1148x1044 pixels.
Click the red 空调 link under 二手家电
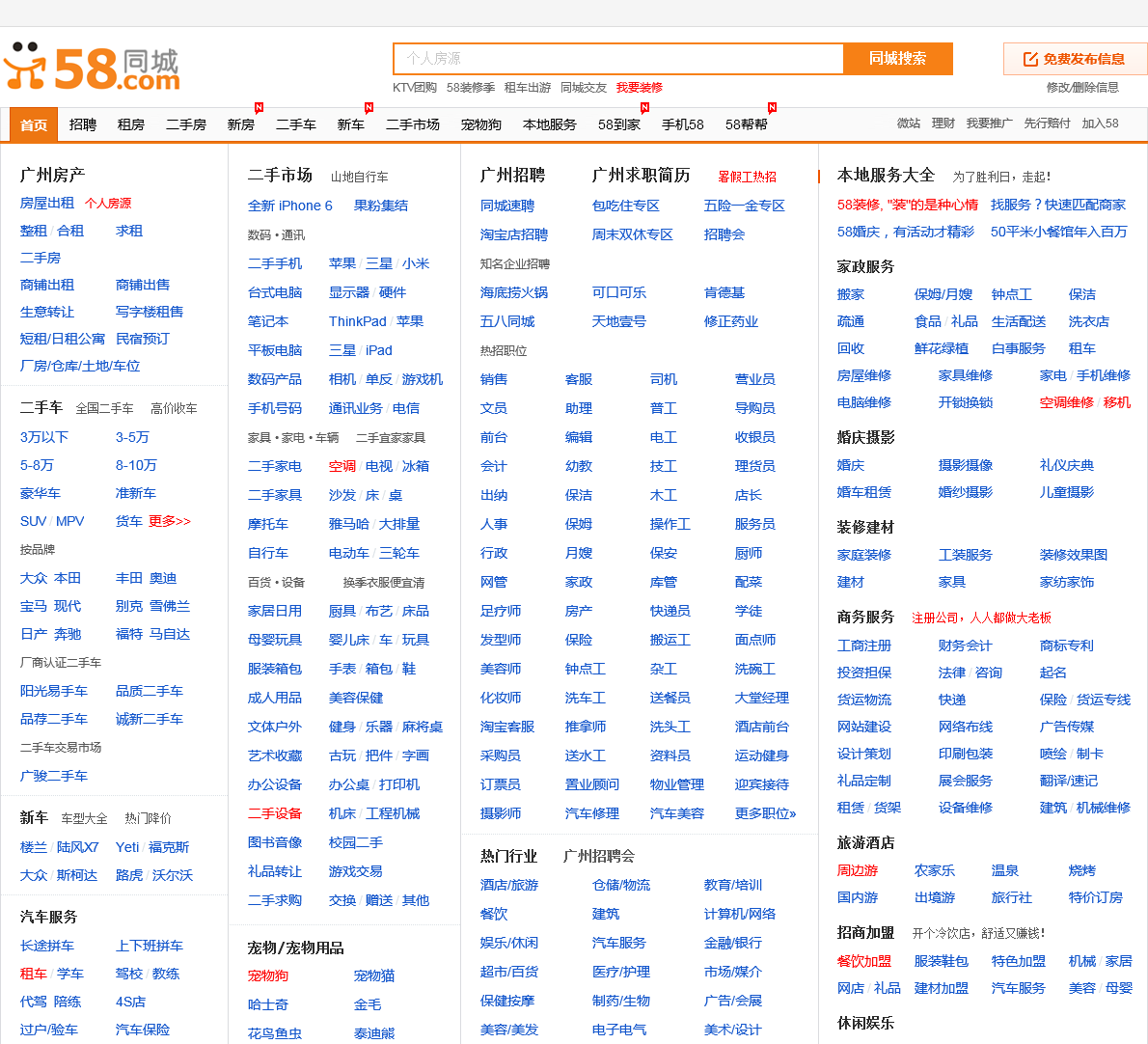tap(342, 466)
